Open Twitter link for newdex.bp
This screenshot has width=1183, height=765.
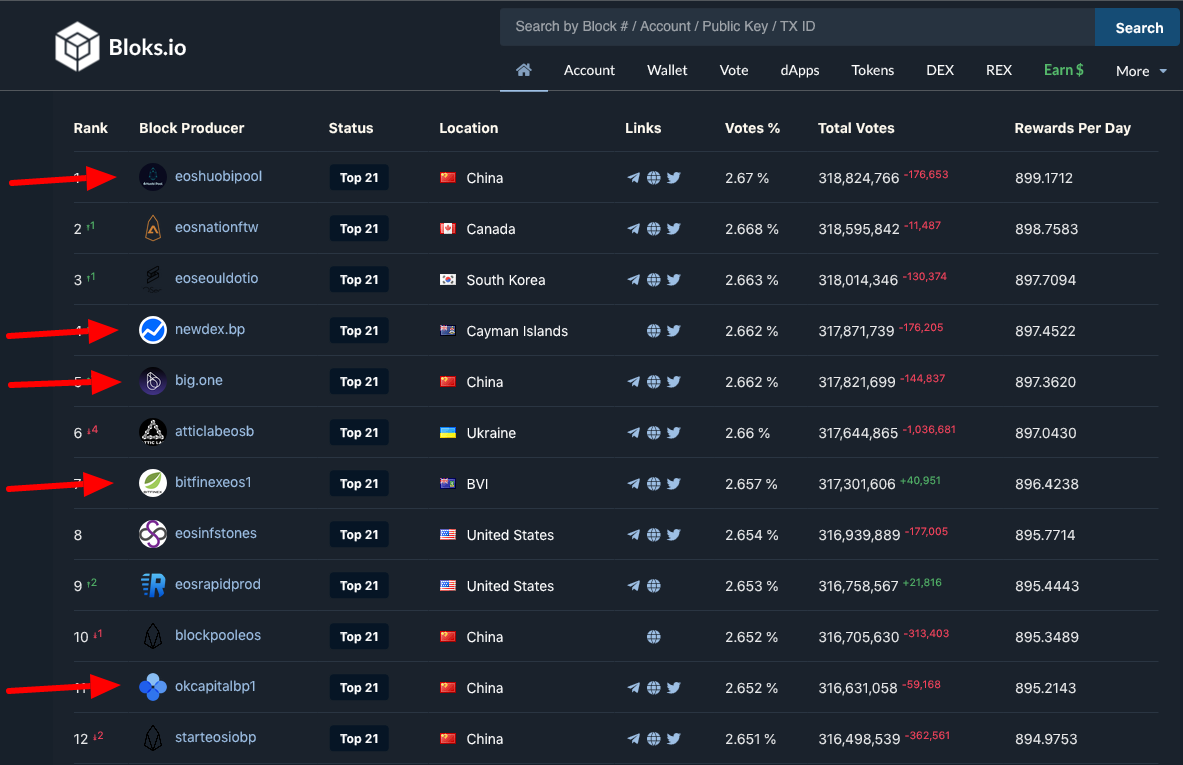[x=674, y=330]
